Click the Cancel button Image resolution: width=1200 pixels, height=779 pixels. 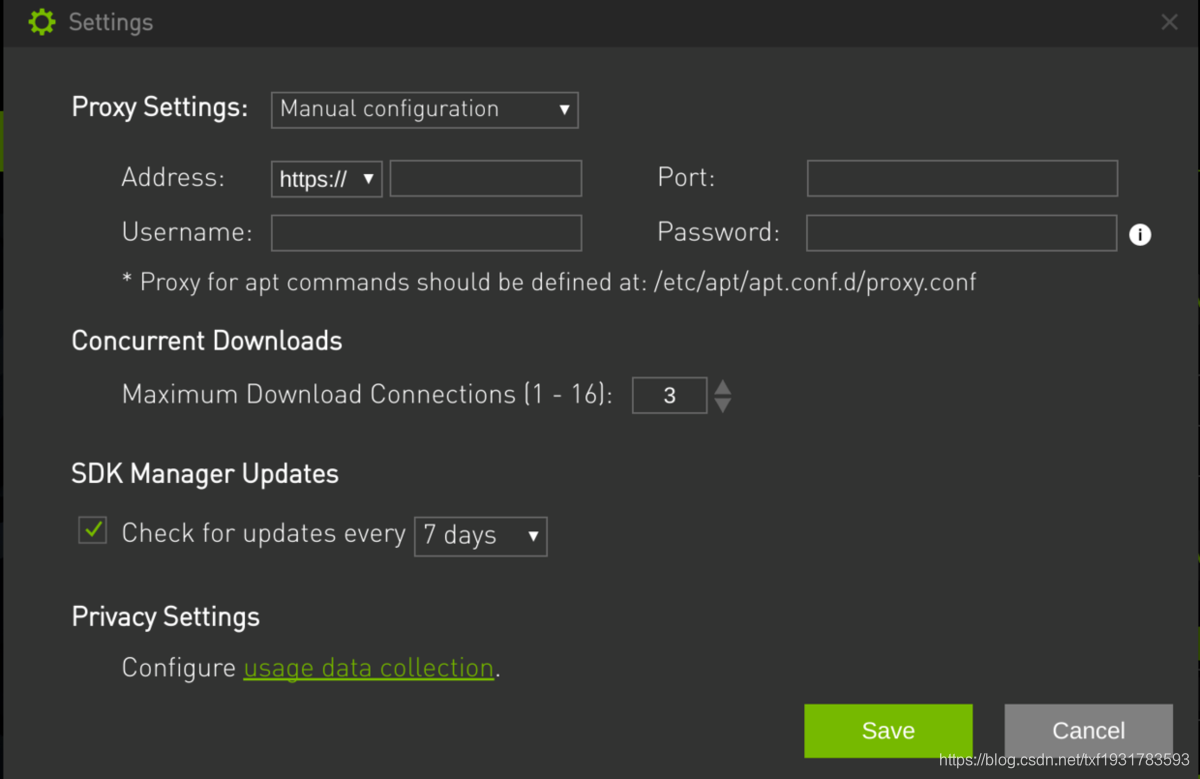[1089, 731]
